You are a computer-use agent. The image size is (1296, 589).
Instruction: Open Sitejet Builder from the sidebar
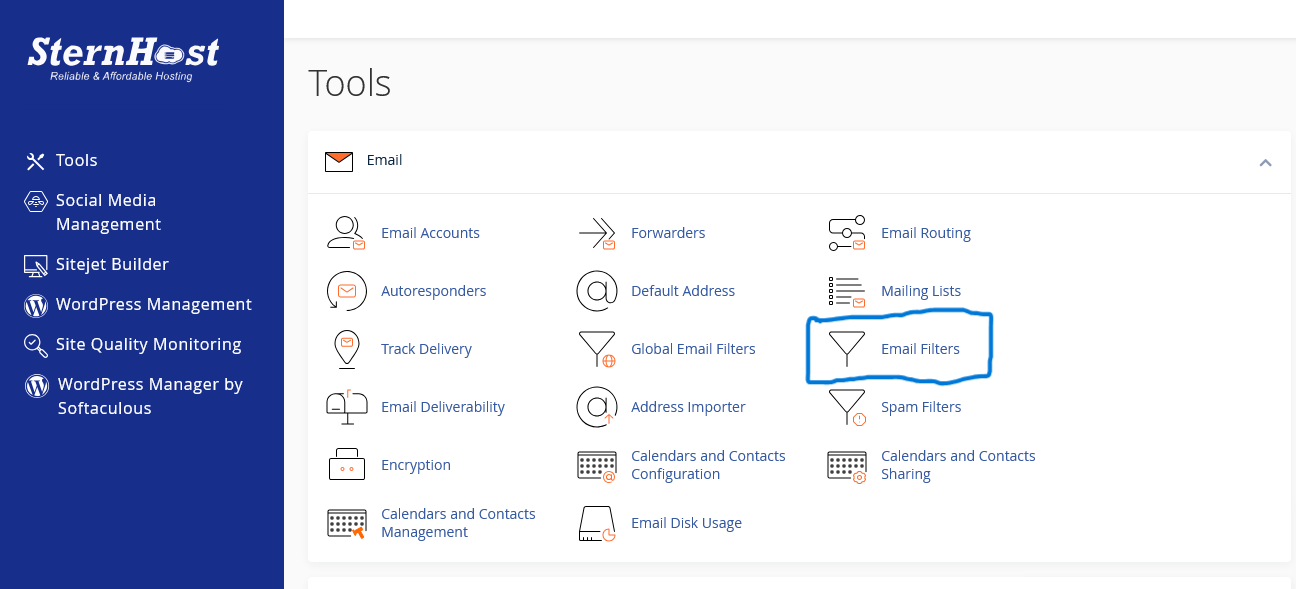pyautogui.click(x=111, y=264)
